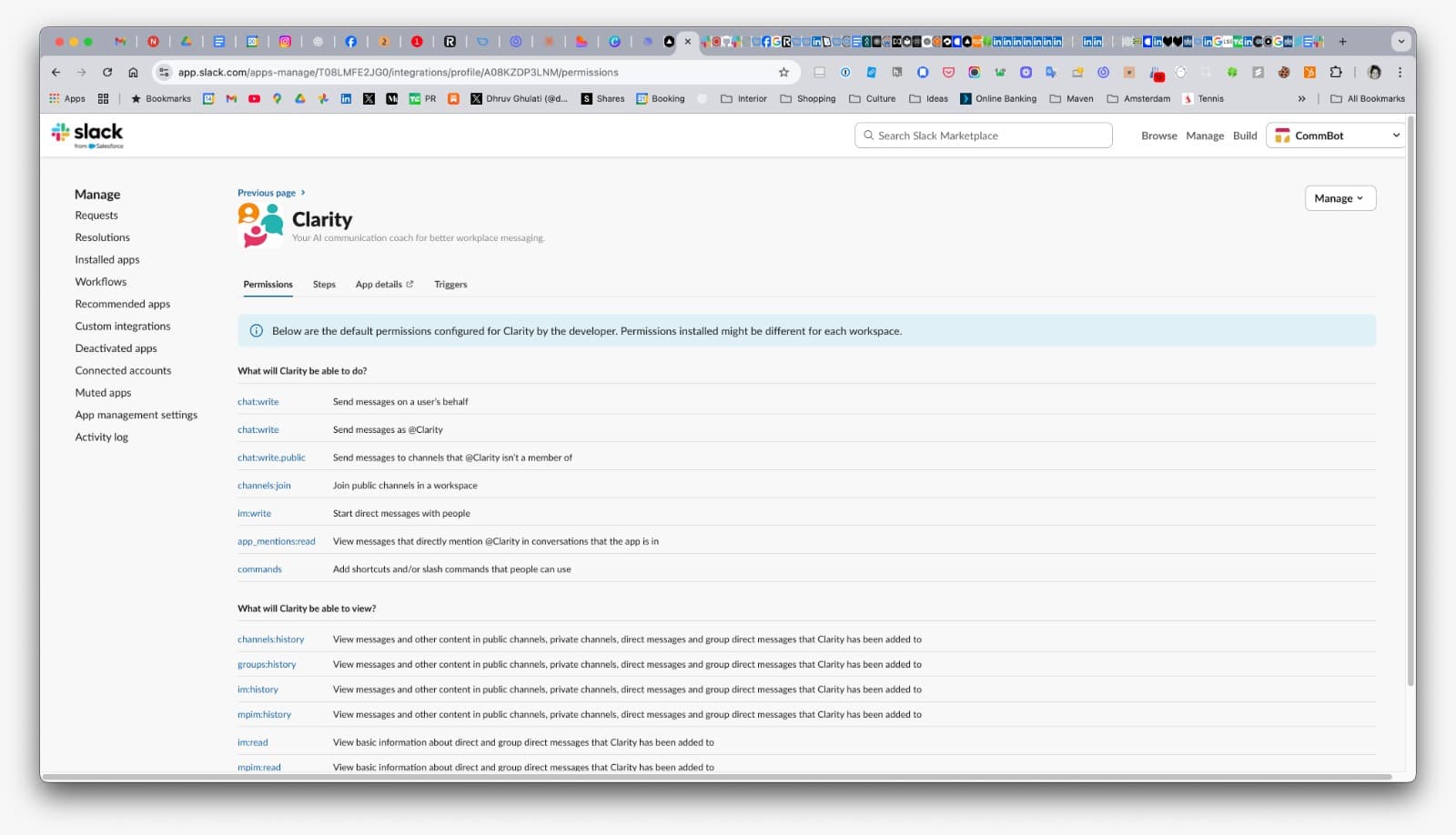The width and height of the screenshot is (1456, 835).
Task: Click the search magnifying glass in Slack Marketplace search
Action: tap(868, 135)
